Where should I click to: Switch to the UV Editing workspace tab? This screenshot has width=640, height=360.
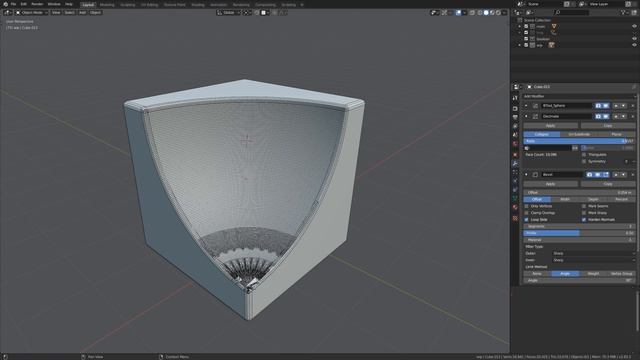click(x=149, y=4)
